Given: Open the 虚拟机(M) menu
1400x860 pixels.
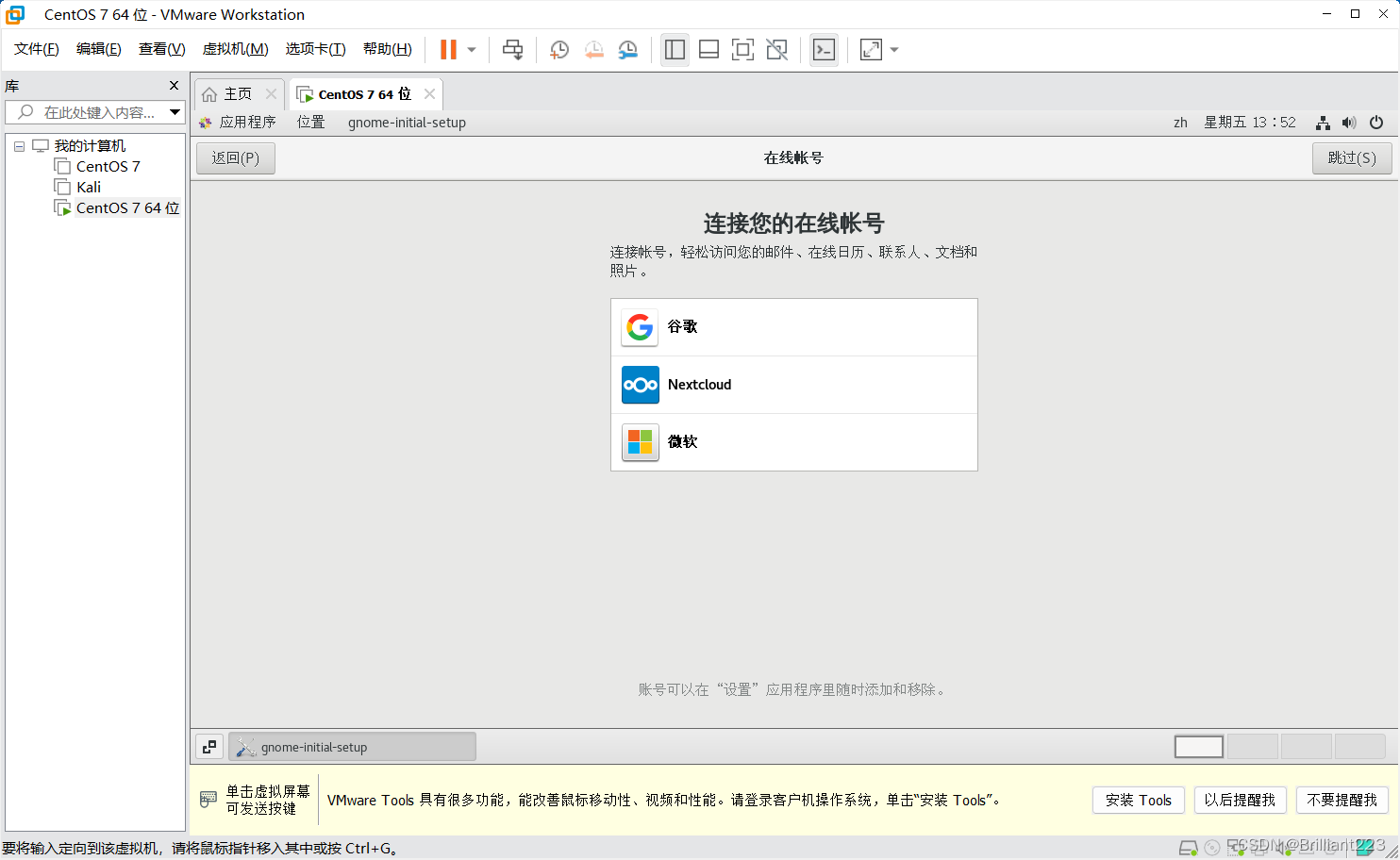Looking at the screenshot, I should point(235,49).
